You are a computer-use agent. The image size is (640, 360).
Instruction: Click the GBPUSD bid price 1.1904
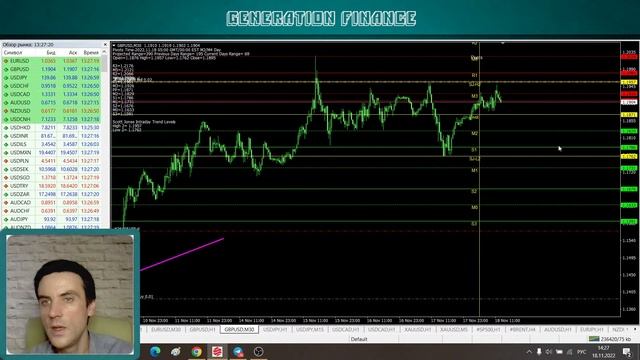tap(49, 69)
